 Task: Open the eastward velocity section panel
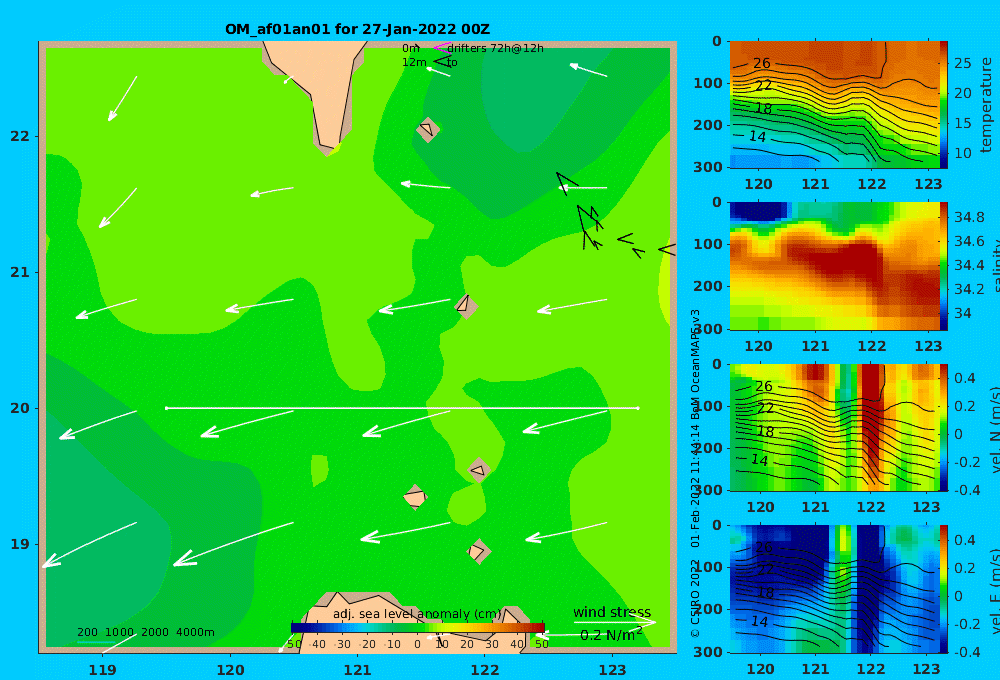tap(834, 589)
